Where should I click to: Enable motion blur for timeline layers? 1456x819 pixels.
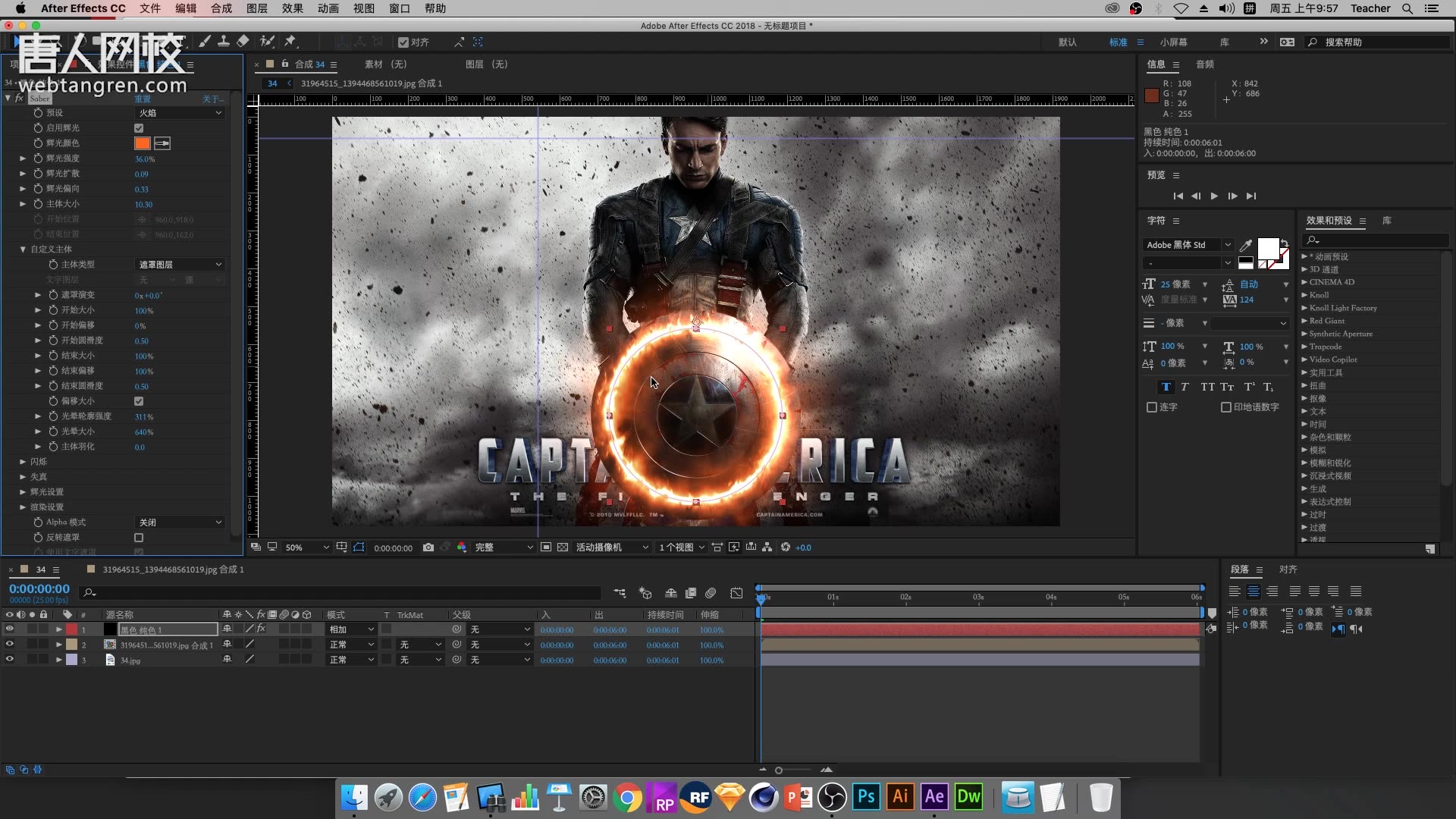(x=711, y=593)
